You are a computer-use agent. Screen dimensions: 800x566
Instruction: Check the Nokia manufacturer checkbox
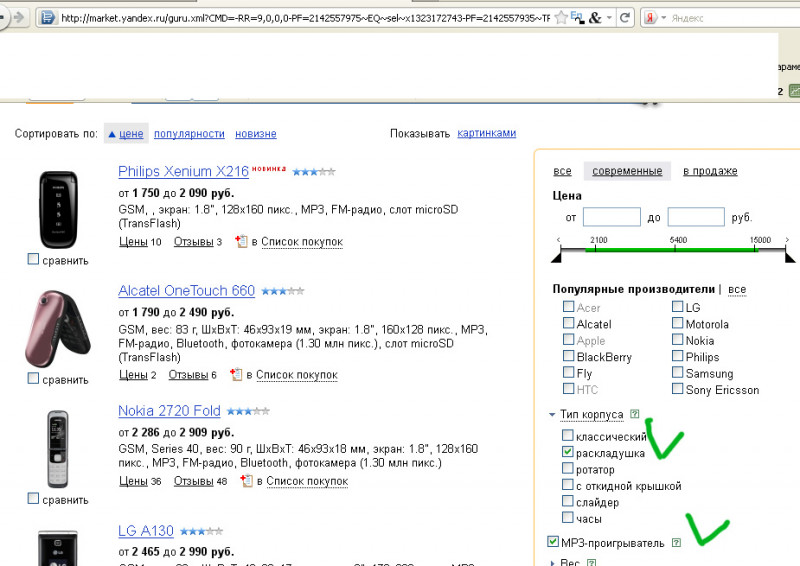coord(678,339)
